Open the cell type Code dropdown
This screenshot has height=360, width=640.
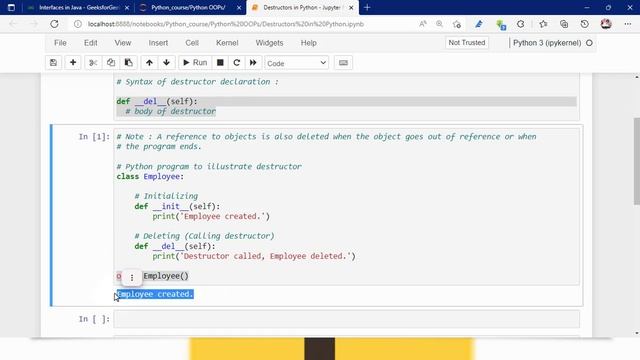tap(296, 63)
